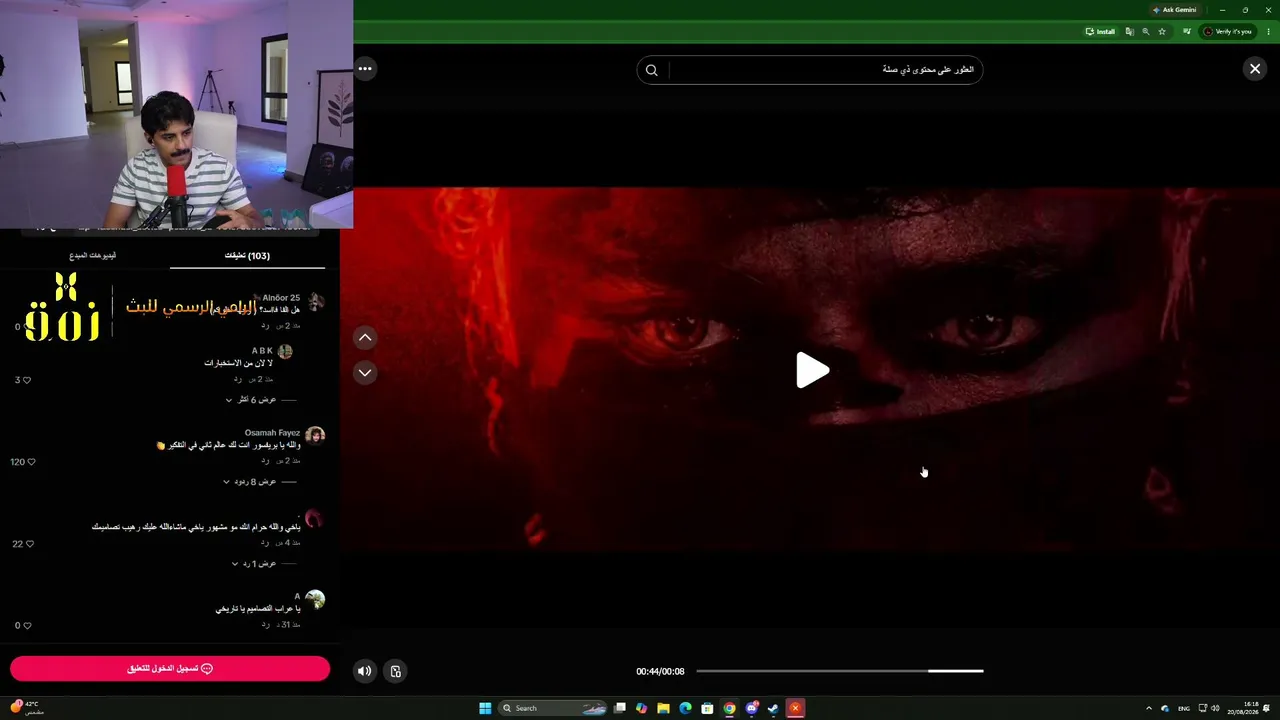Show hidden system tray icons

click(1149, 708)
